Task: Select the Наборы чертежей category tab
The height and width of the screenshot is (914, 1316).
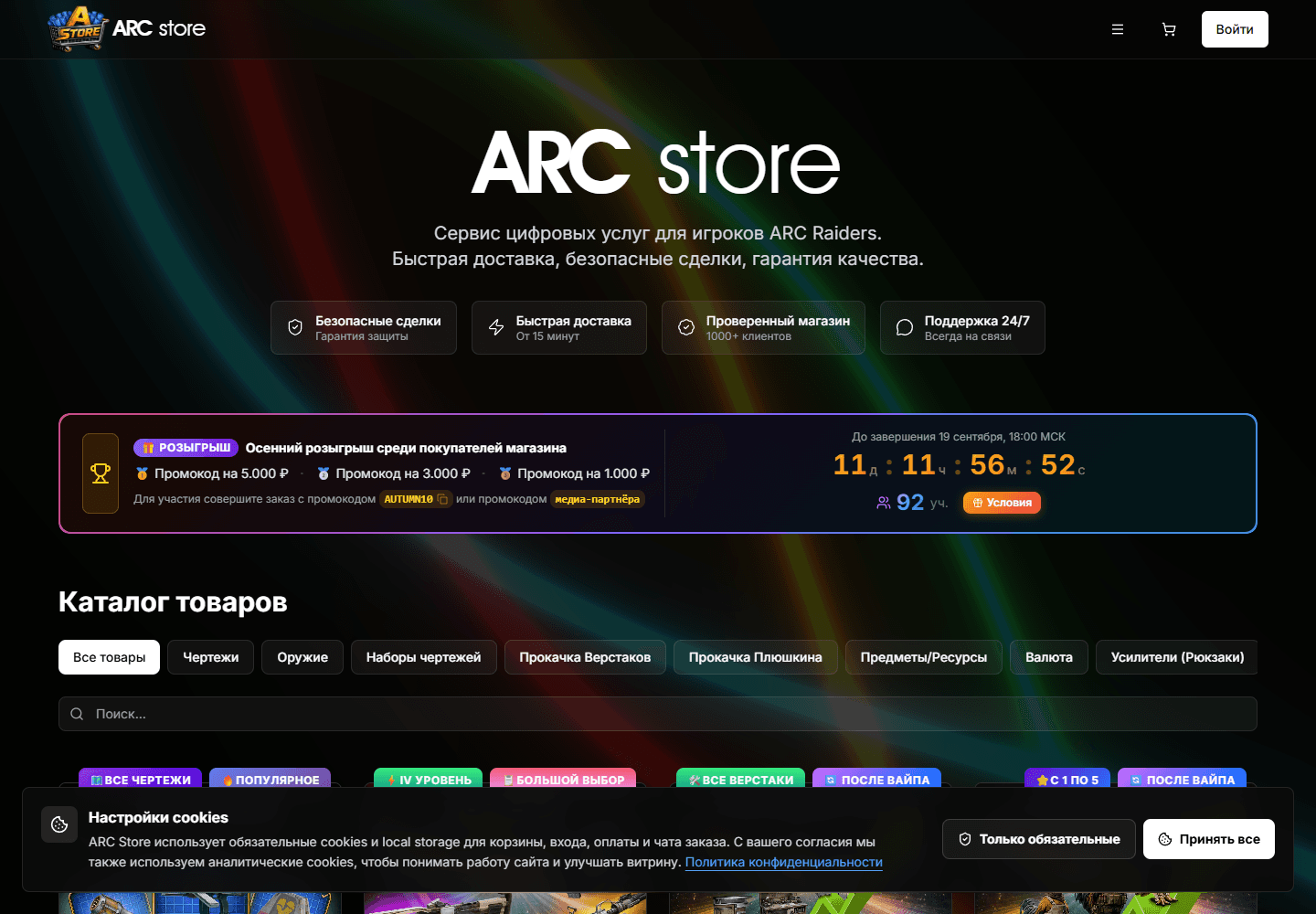Action: tap(424, 657)
